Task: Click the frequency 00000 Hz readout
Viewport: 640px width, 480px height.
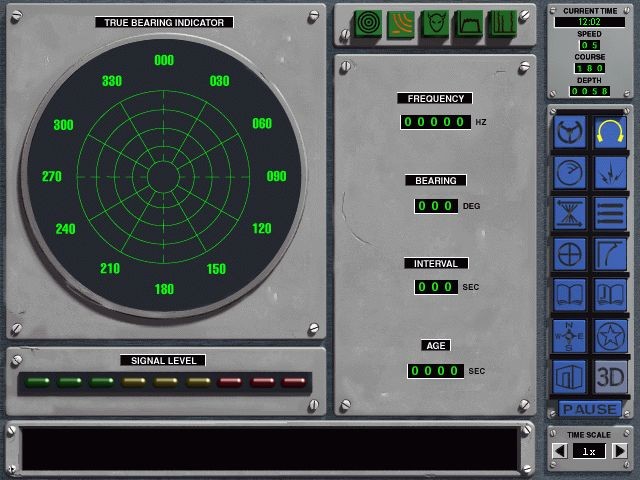Action: click(x=436, y=122)
